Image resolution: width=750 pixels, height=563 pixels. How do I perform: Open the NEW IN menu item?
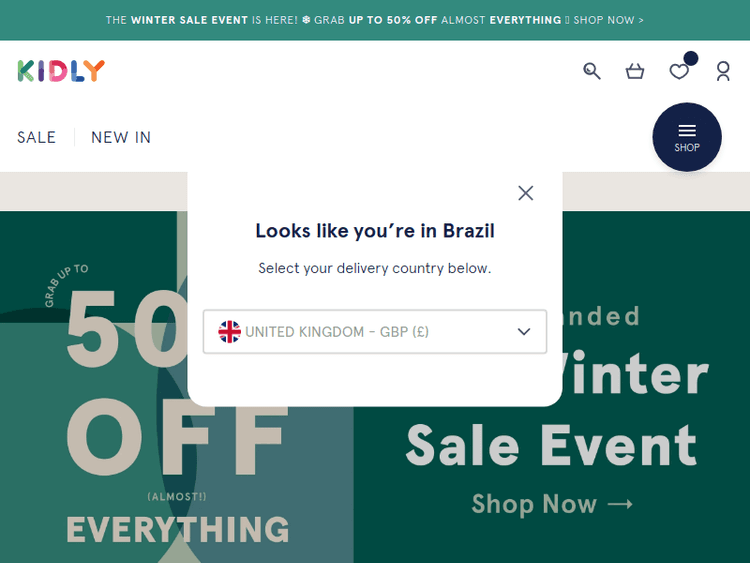coord(121,138)
